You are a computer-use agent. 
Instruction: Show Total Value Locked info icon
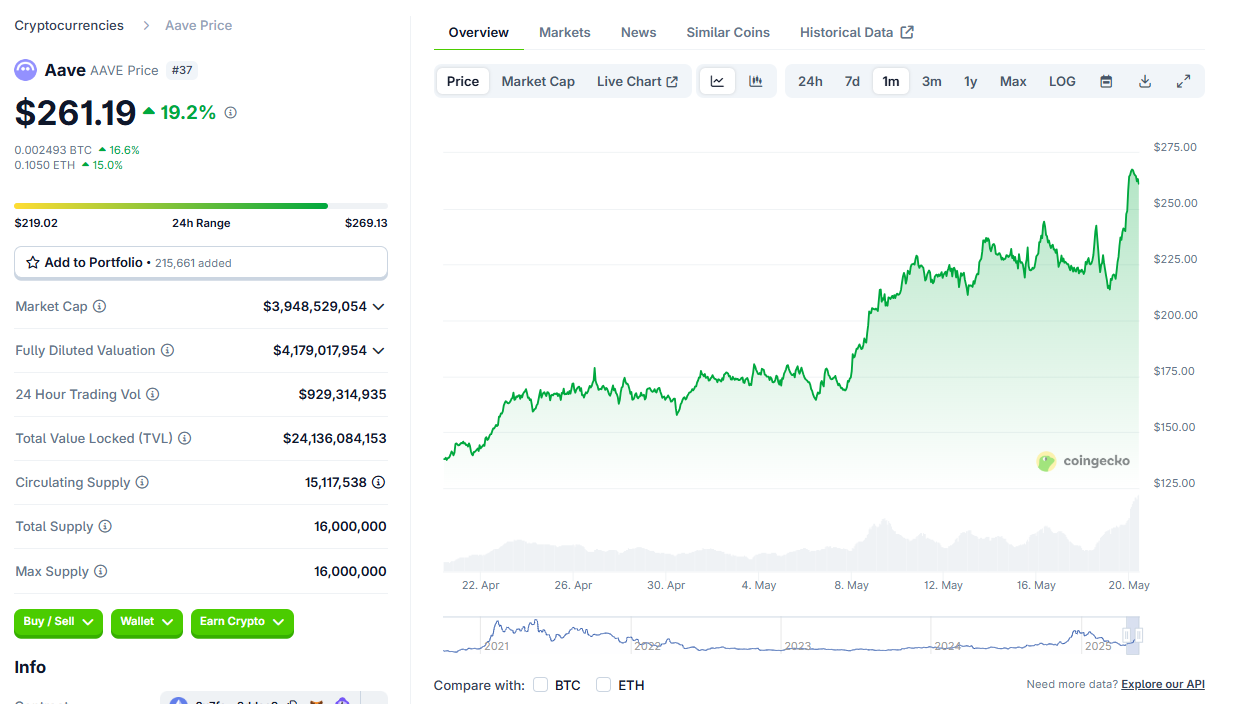[x=185, y=439]
